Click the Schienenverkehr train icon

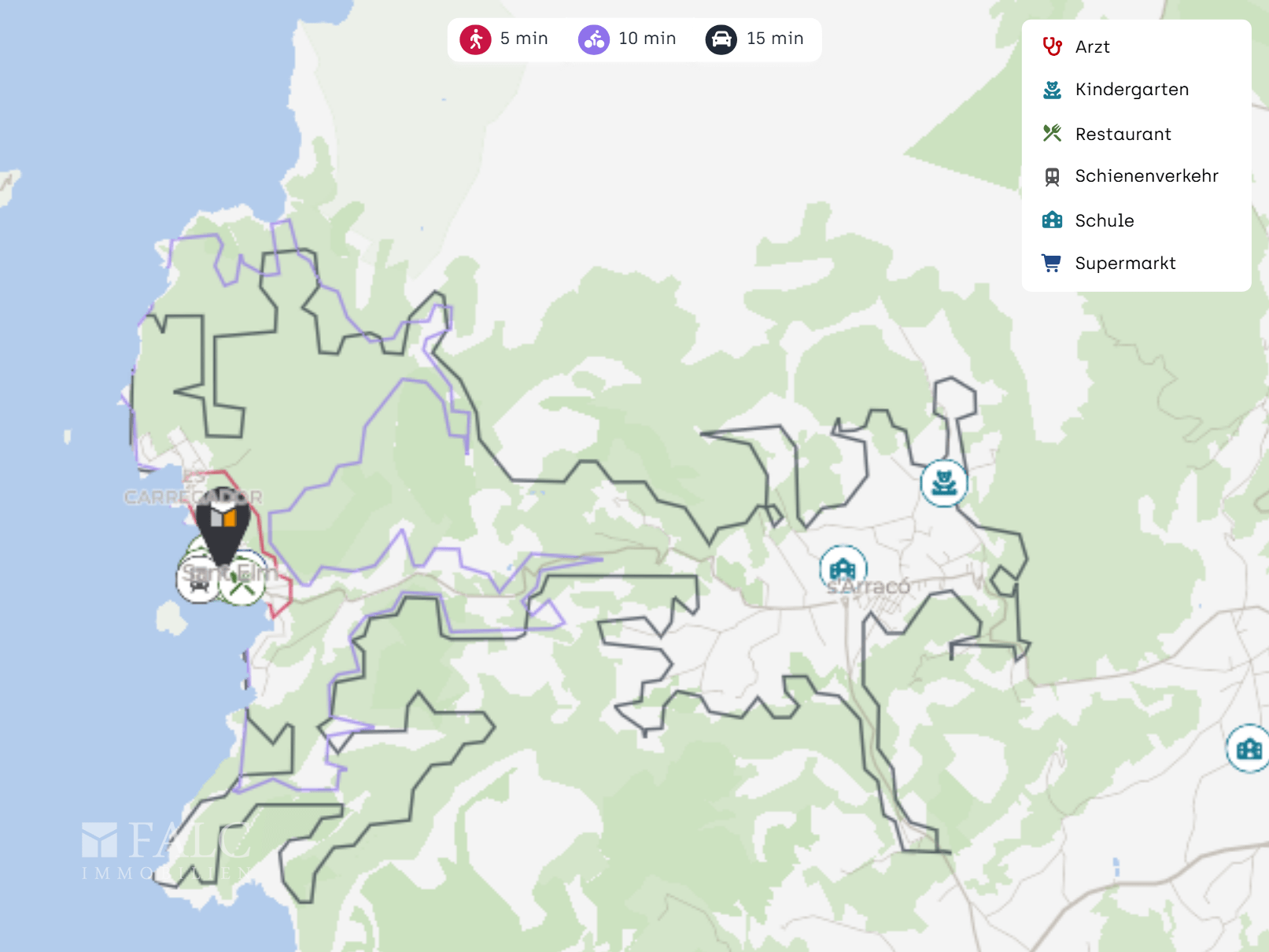pos(1052,177)
